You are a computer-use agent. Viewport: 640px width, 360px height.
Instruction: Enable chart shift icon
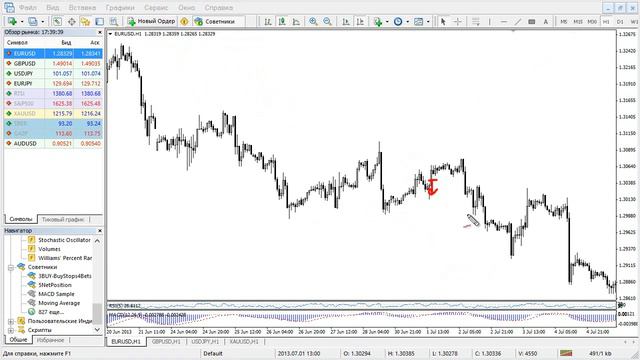click(x=360, y=22)
